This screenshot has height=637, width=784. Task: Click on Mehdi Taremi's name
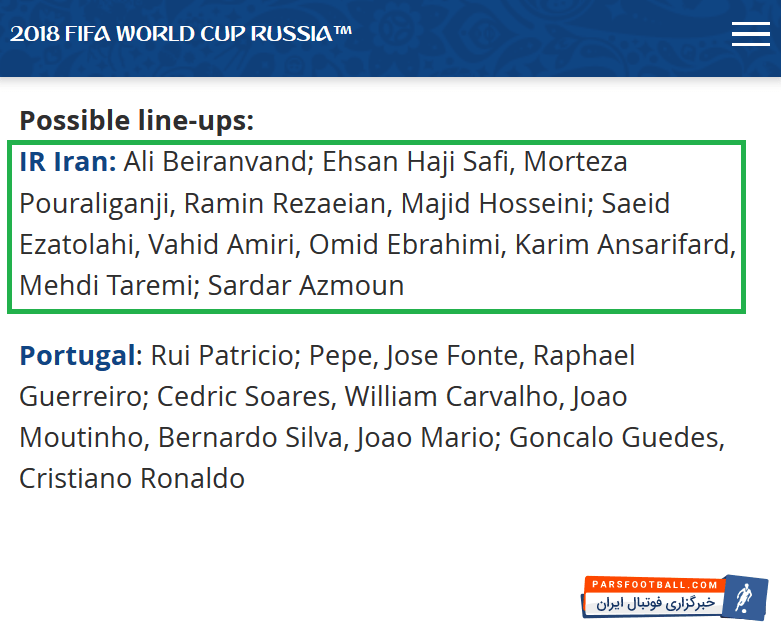(x=105, y=285)
